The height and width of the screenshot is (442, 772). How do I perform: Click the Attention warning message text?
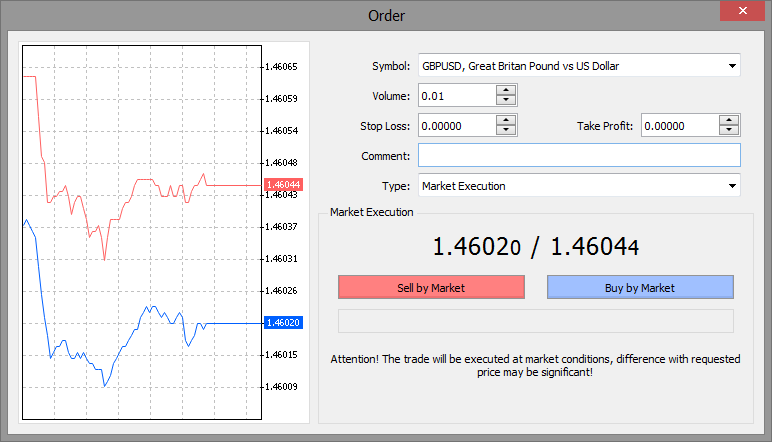[x=535, y=365]
